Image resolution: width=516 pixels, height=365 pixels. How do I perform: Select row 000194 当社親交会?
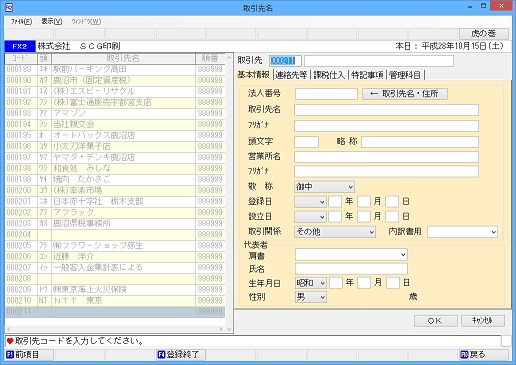click(115, 124)
